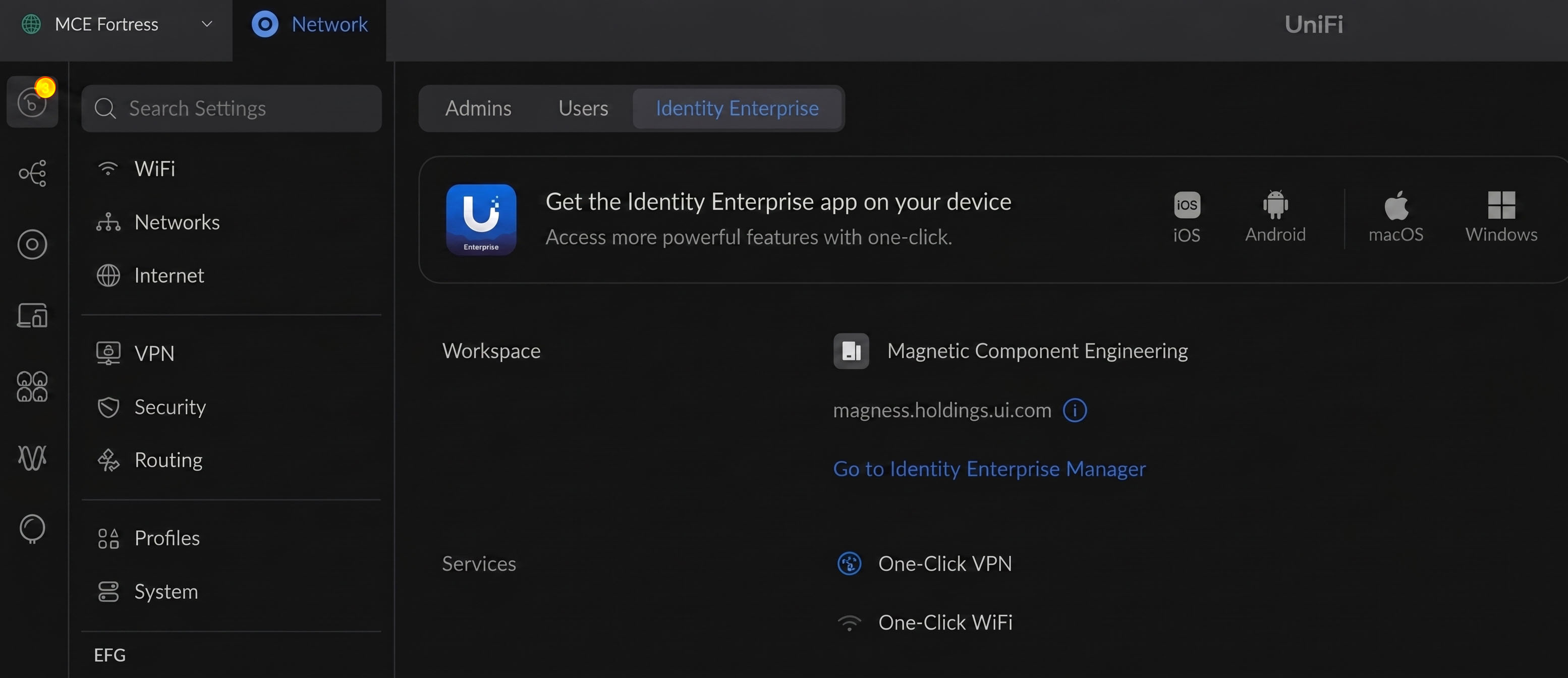This screenshot has height=678, width=1568.
Task: Click the UniFi logo in header
Action: pos(1314,24)
